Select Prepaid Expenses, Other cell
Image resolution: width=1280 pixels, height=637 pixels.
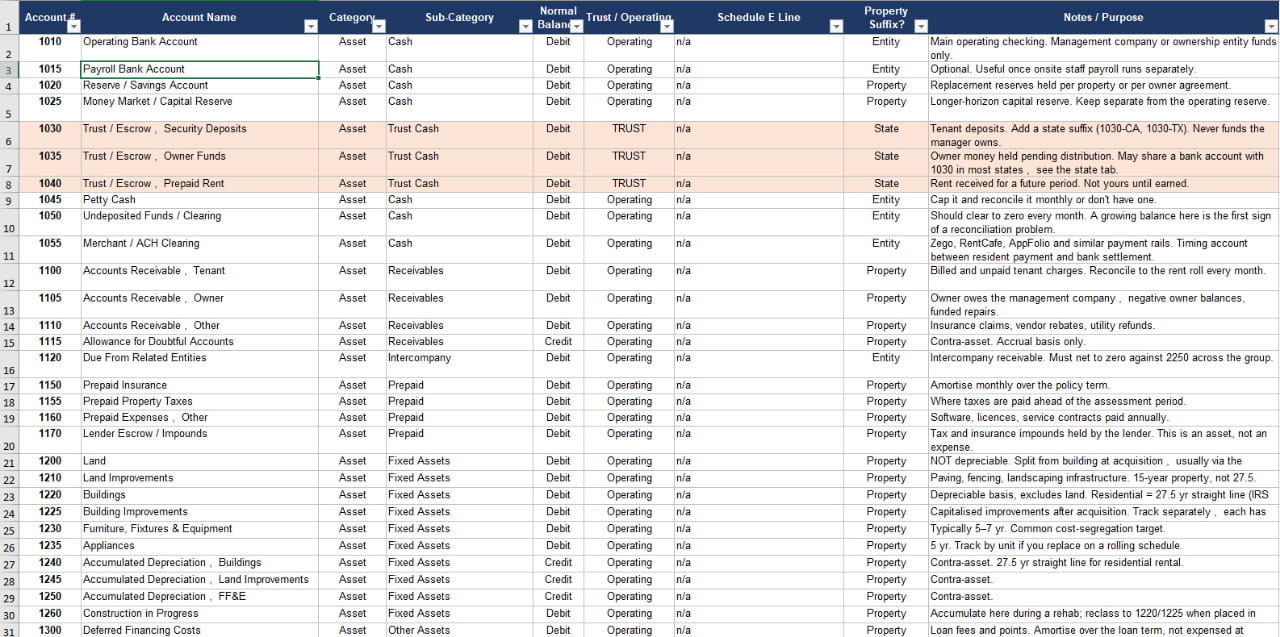pyautogui.click(x=200, y=418)
